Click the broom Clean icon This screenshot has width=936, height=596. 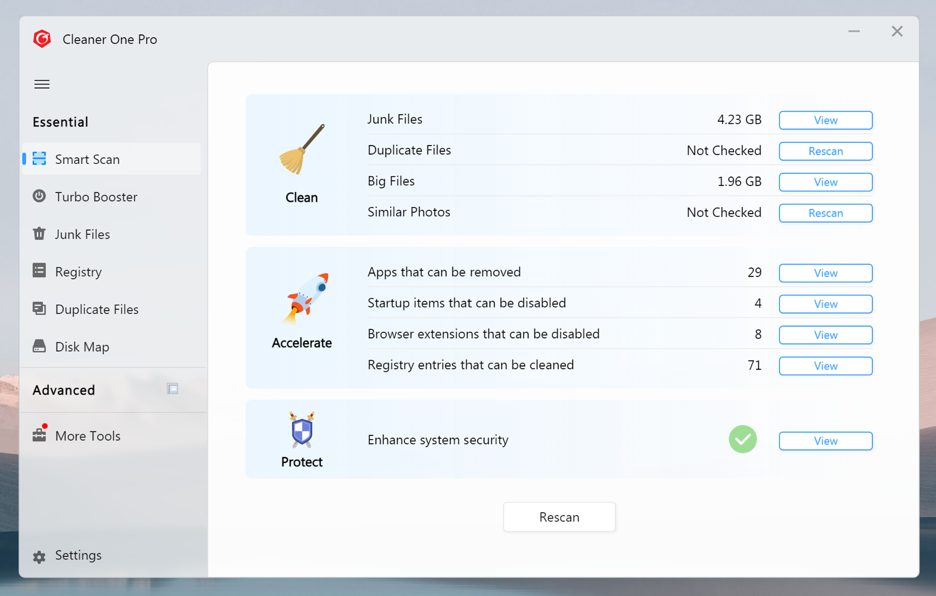point(302,150)
